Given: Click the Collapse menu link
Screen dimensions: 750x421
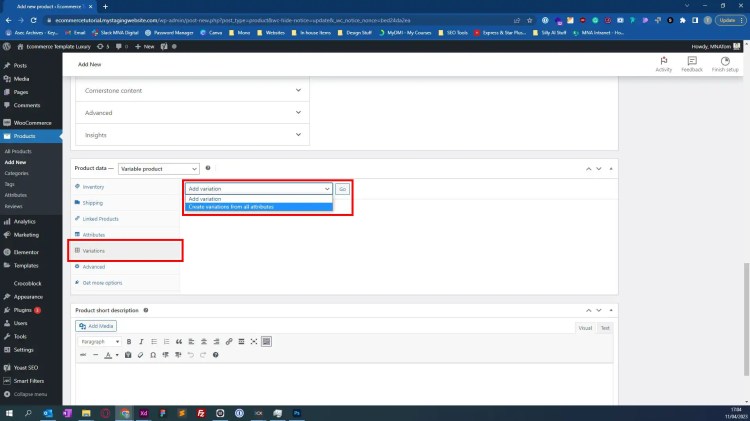Looking at the screenshot, I should (x=31, y=394).
